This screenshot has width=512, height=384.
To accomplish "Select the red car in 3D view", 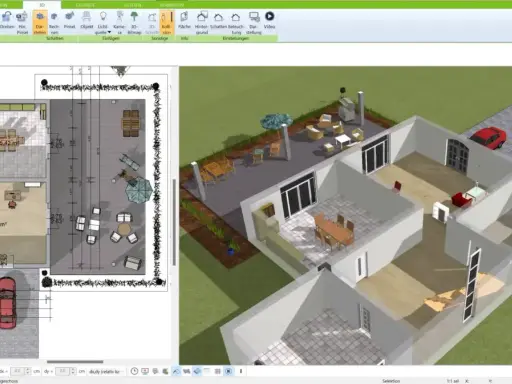I will 489,137.
